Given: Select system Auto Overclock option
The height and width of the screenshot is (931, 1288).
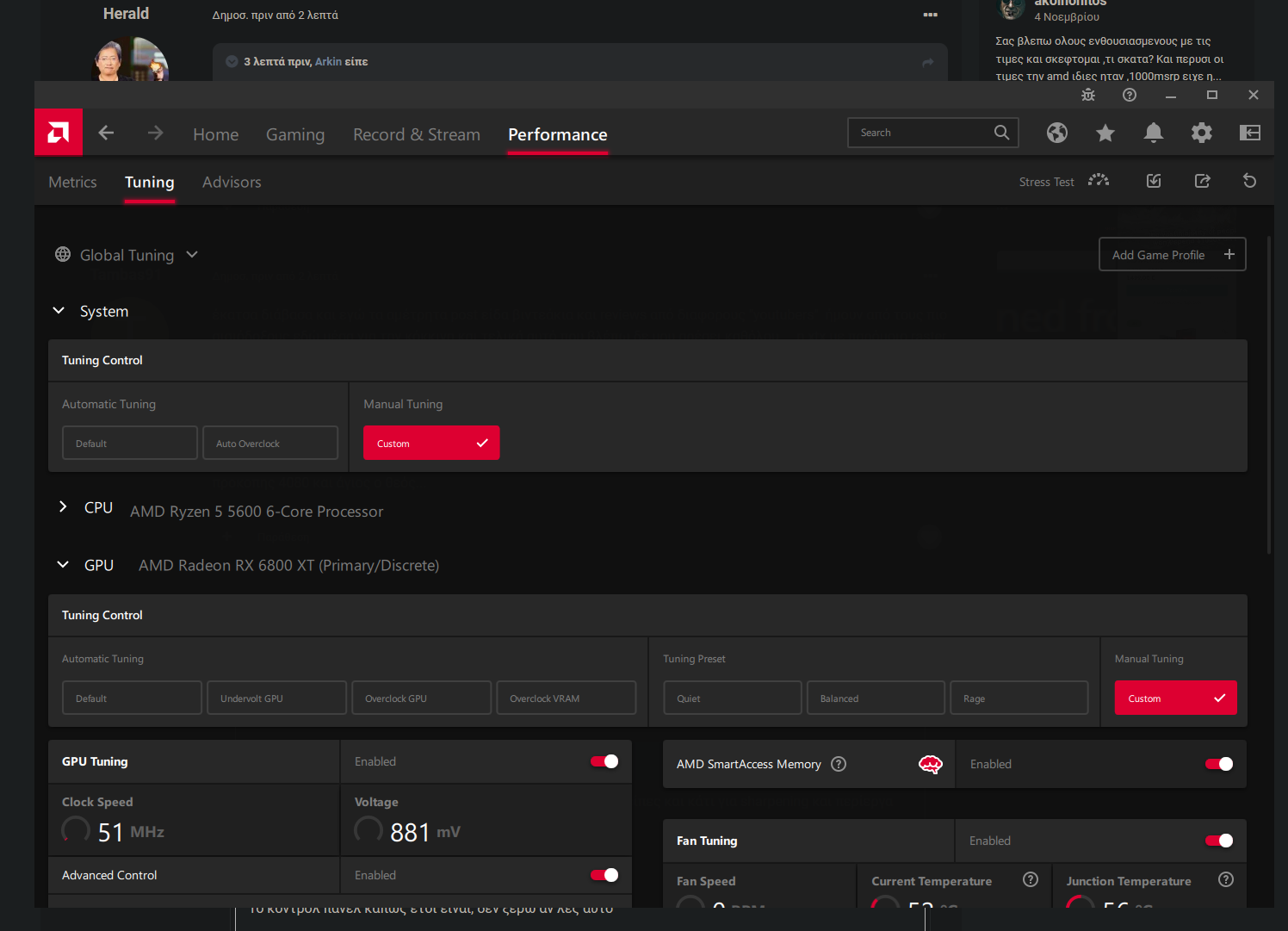Looking at the screenshot, I should (x=270, y=443).
